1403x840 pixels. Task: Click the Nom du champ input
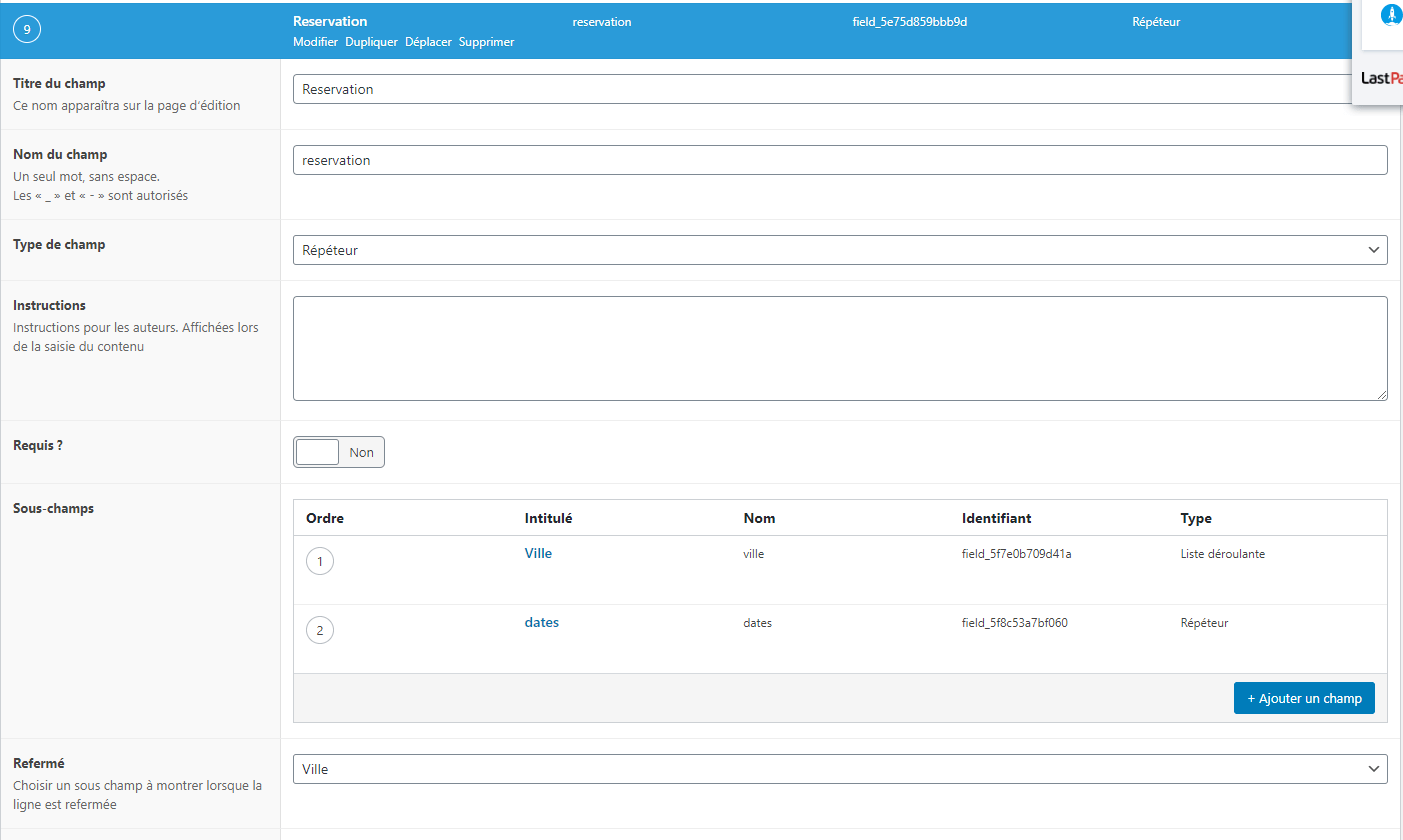[x=840, y=160]
